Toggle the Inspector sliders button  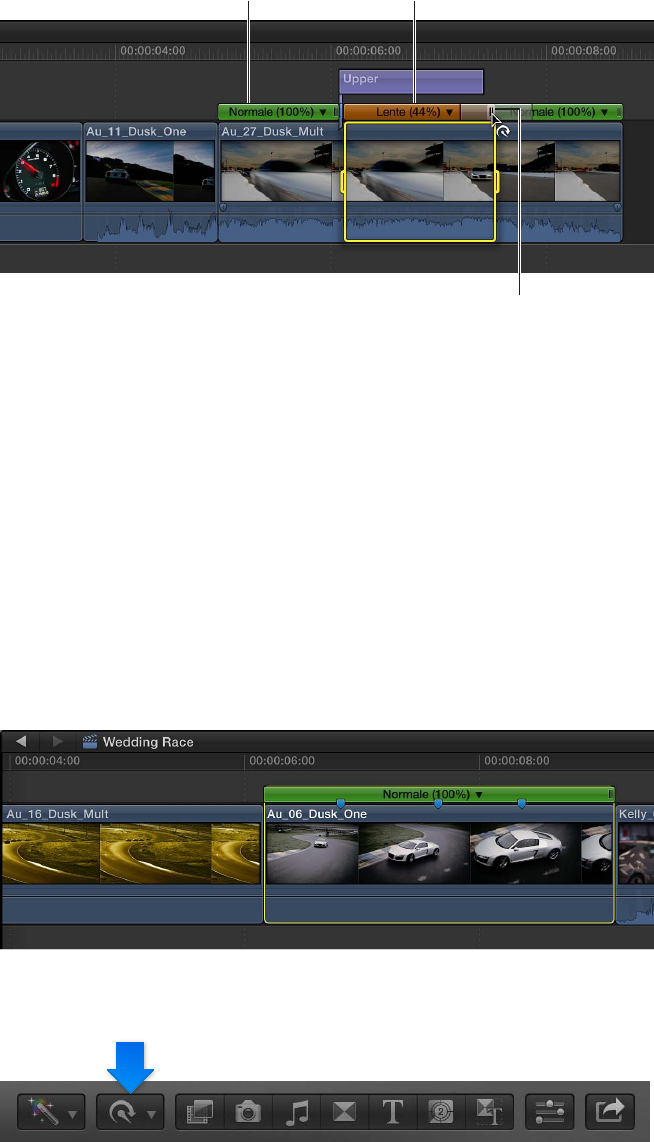click(550, 1112)
